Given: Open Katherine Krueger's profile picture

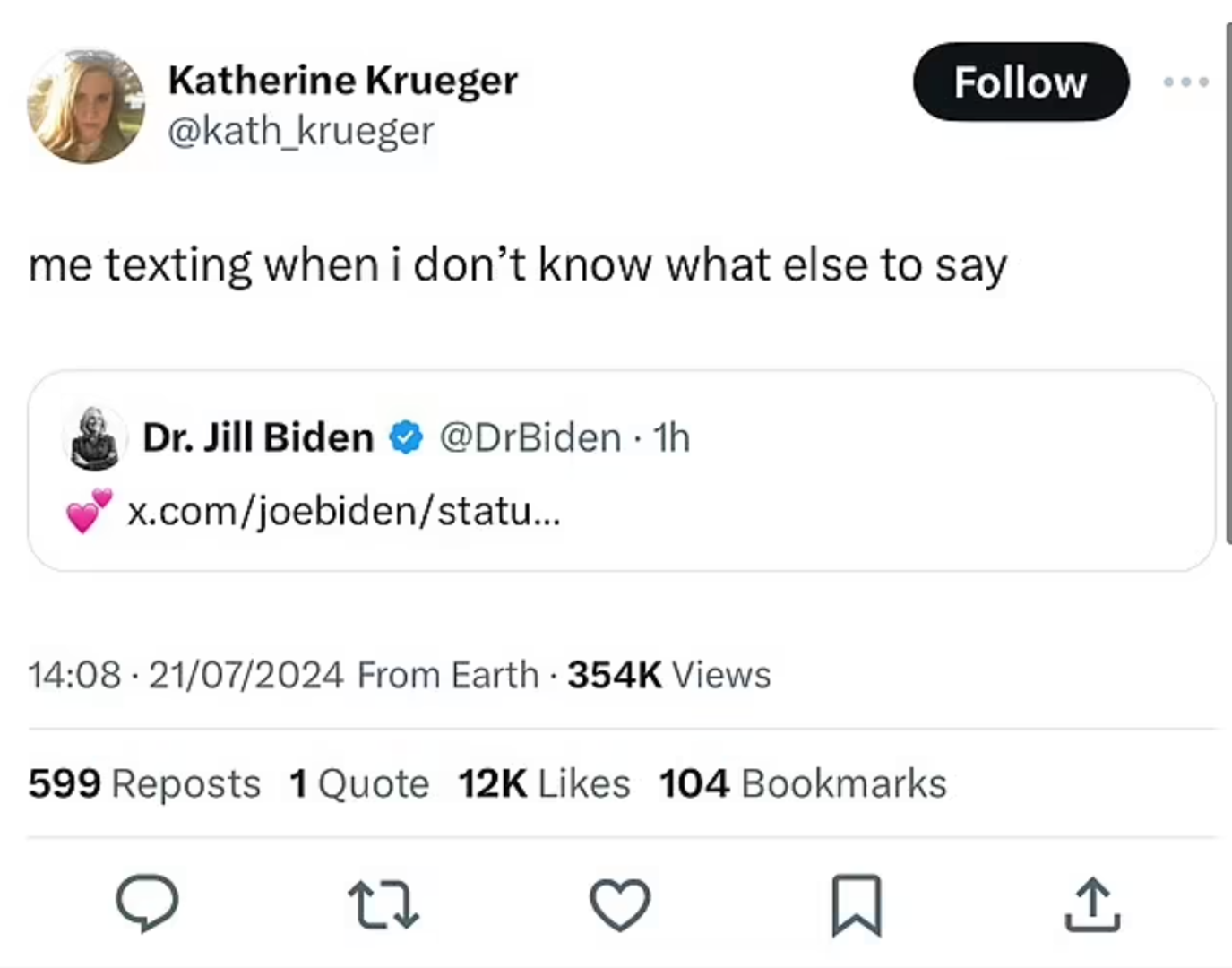Looking at the screenshot, I should click(x=86, y=107).
